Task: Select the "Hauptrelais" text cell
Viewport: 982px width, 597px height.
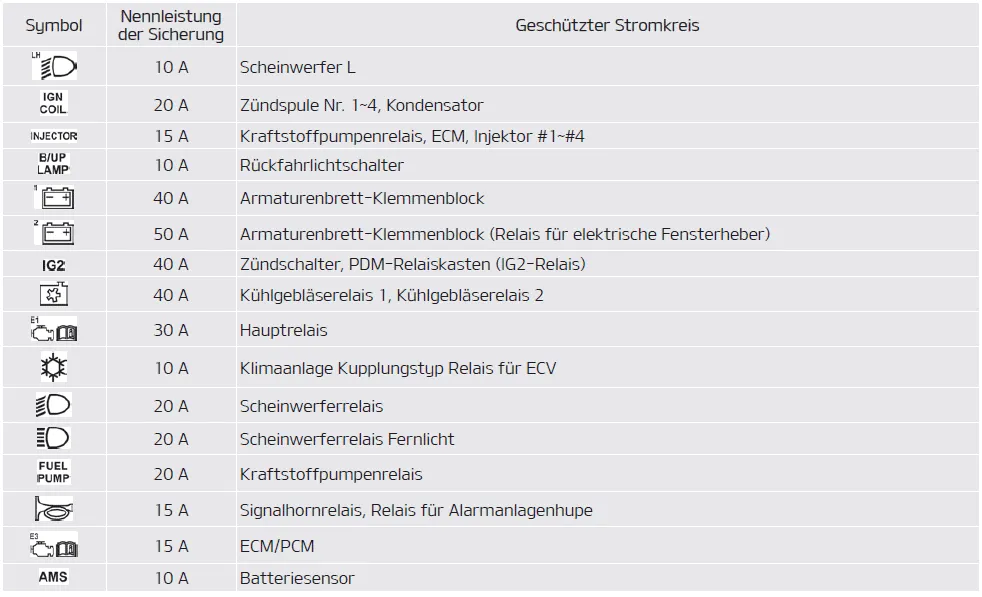Action: [x=283, y=330]
